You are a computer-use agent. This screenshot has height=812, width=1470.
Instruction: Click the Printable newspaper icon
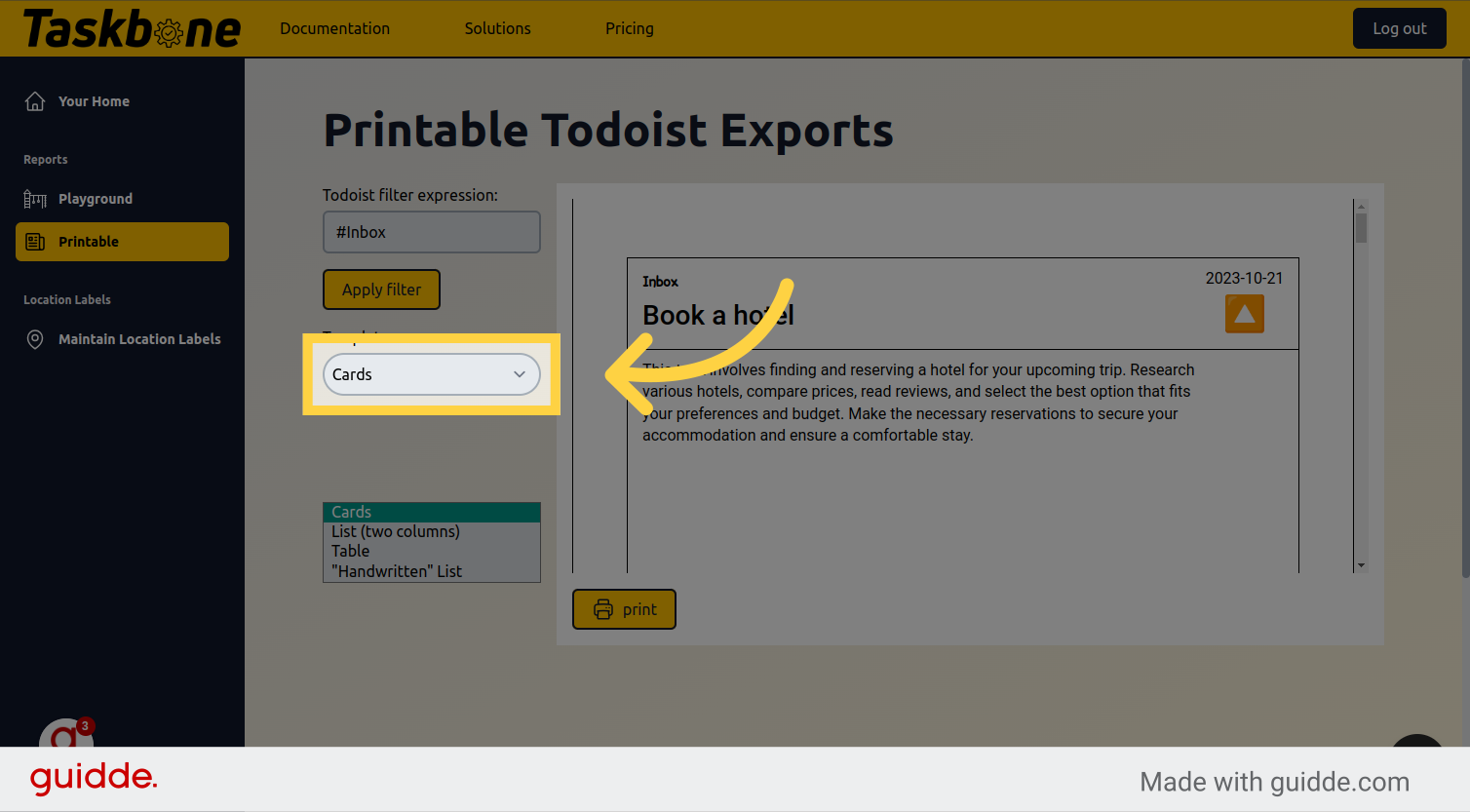[35, 242]
